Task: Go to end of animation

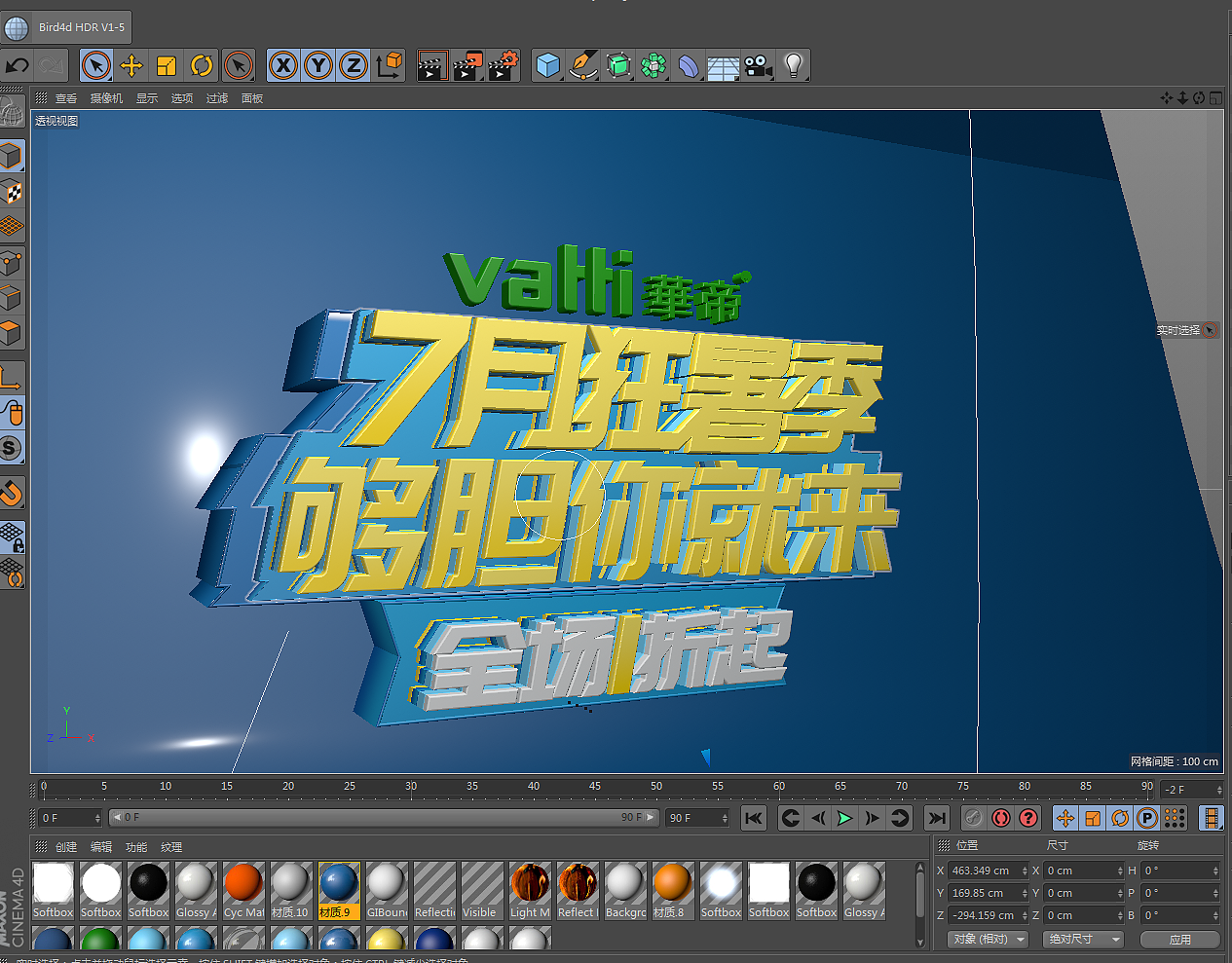Action: pyautogui.click(x=936, y=818)
